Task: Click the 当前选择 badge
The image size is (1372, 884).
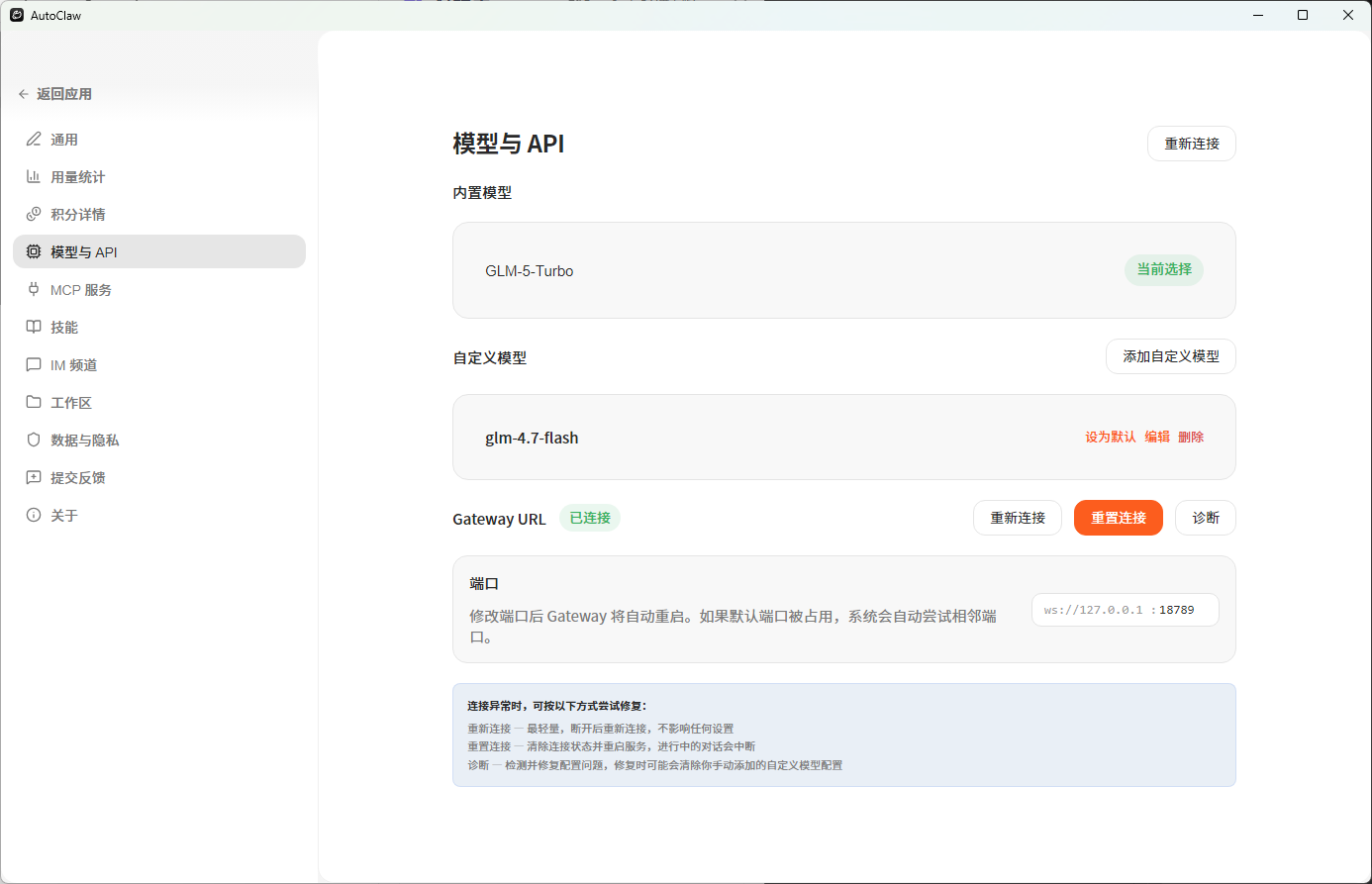Action: pos(1164,269)
